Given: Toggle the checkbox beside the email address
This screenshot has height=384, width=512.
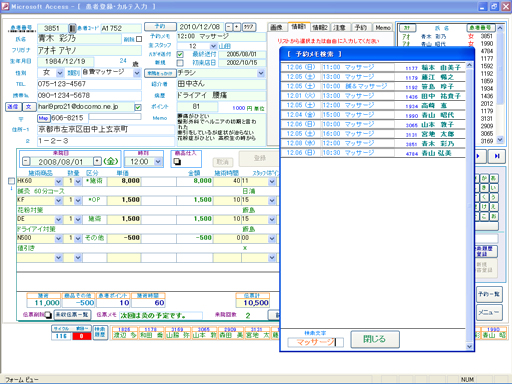Looking at the screenshot, I should pos(138,107).
